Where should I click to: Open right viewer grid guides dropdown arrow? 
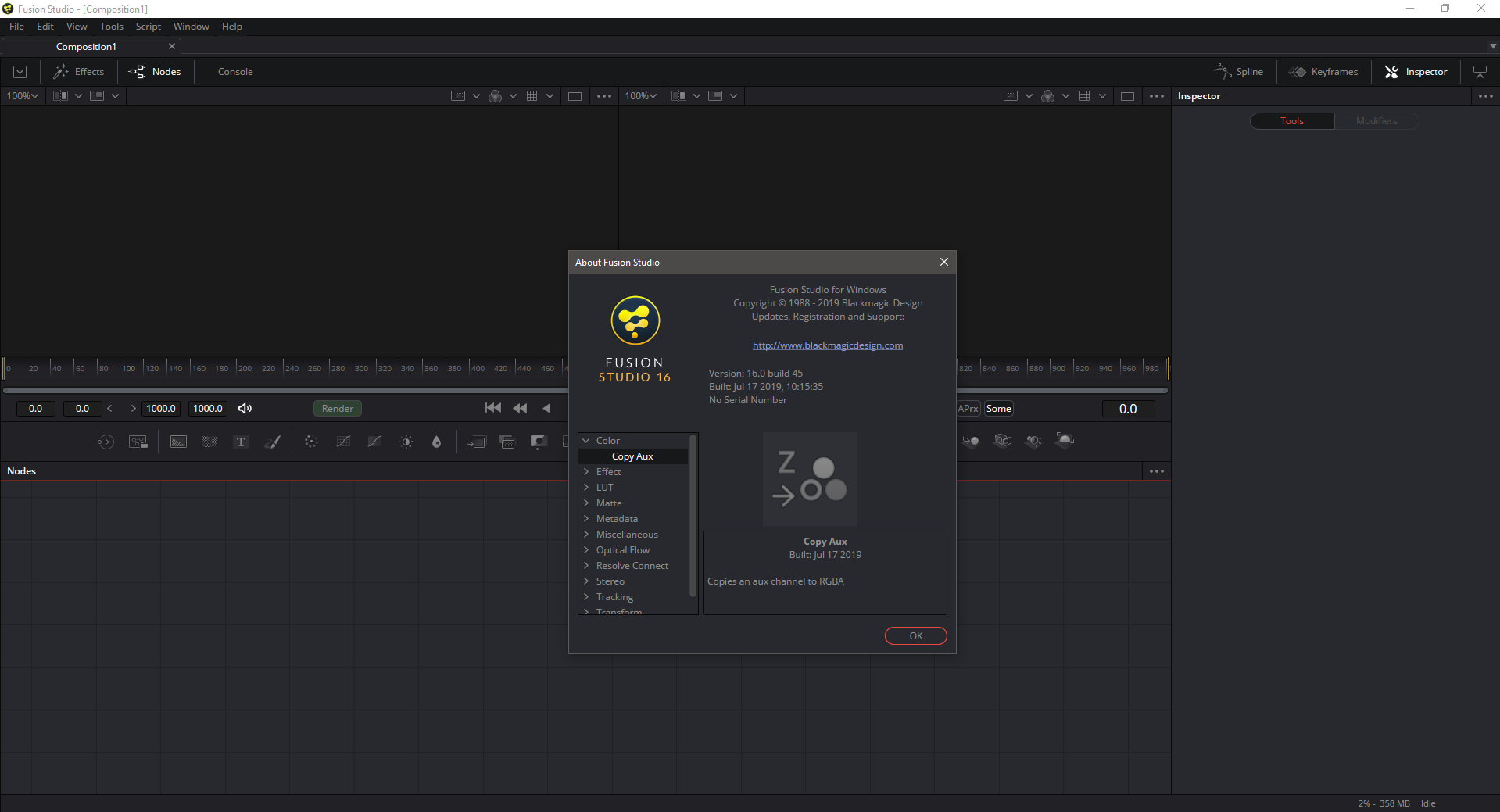(x=1102, y=96)
